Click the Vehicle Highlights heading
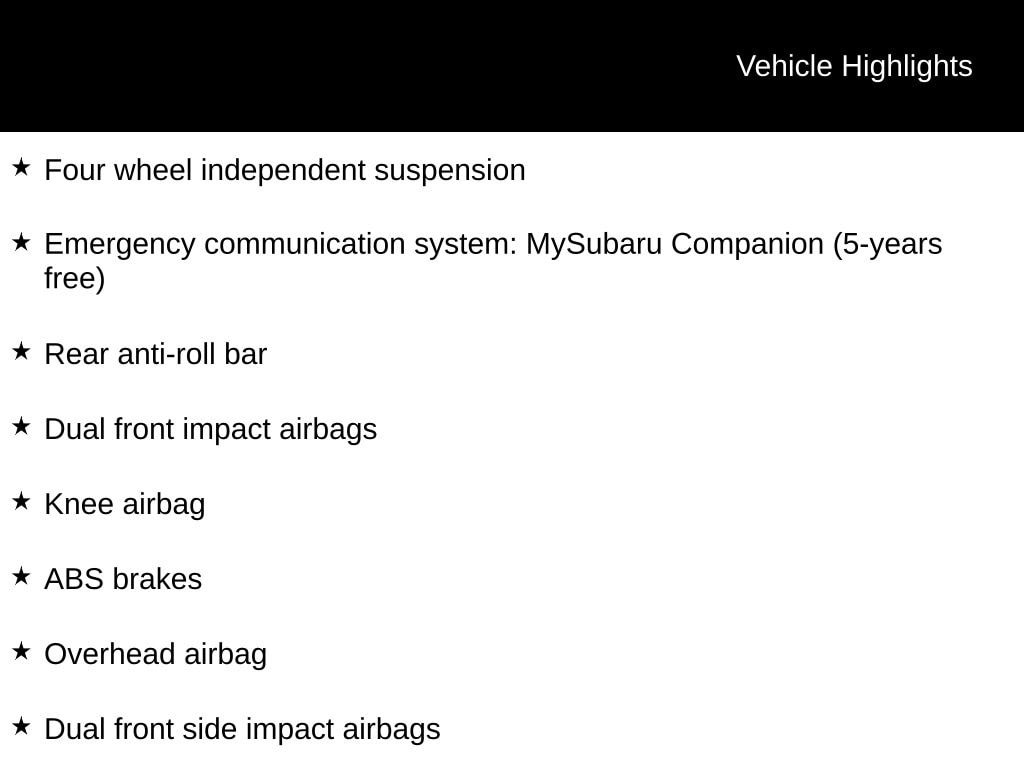This screenshot has height=768, width=1024. coord(854,66)
